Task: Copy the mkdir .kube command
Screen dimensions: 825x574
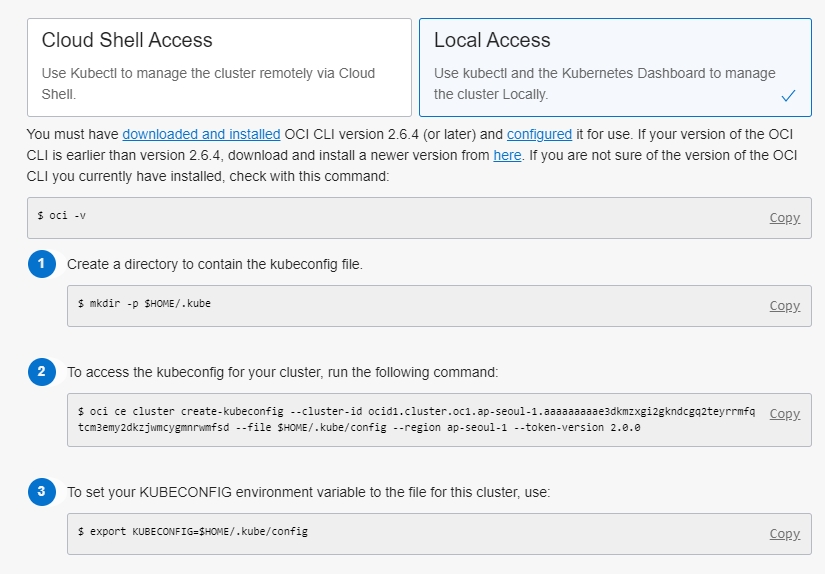Action: [784, 306]
